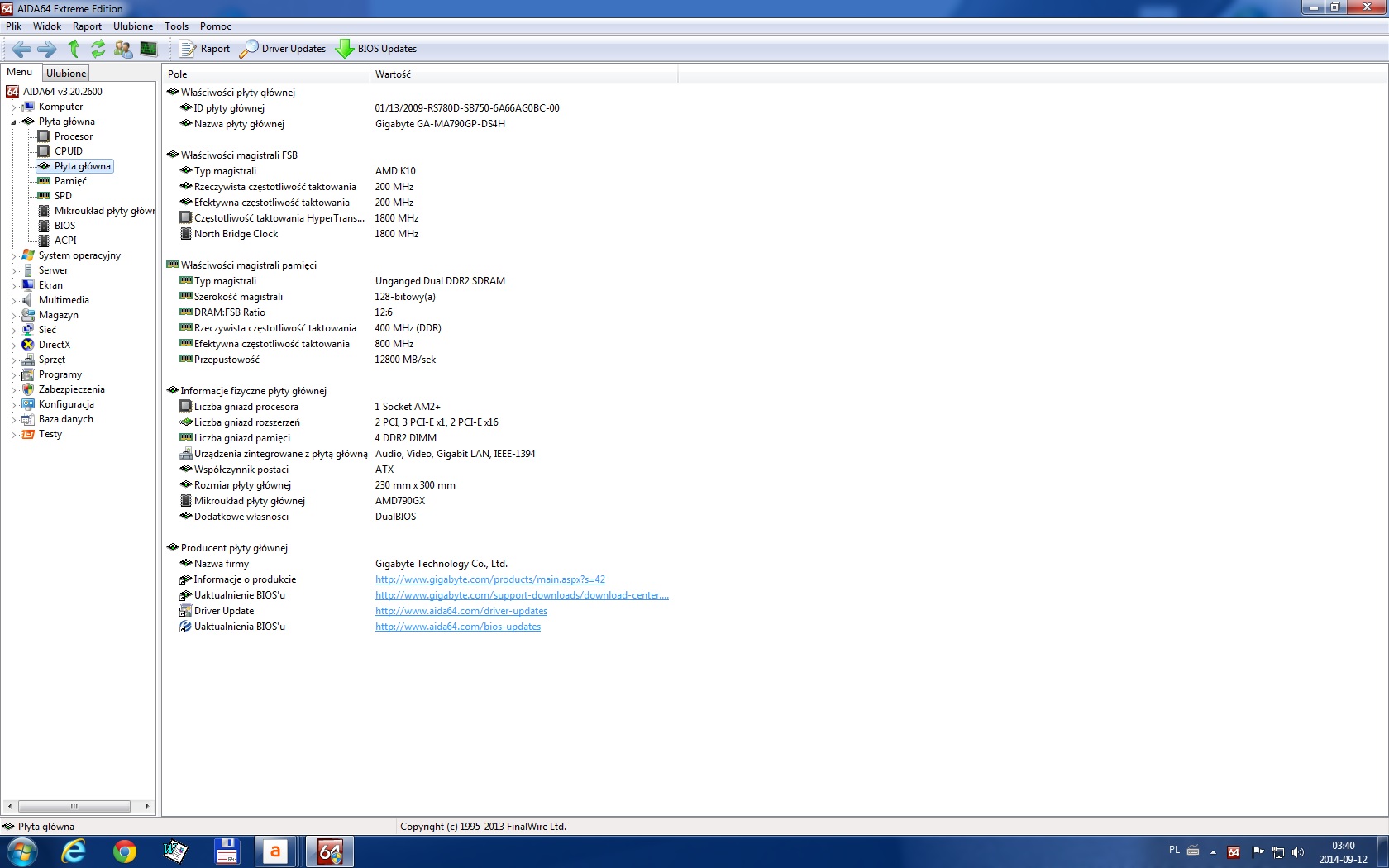Screen dimensions: 1389x868
Task: Open the Windows Start menu
Action: point(22,851)
